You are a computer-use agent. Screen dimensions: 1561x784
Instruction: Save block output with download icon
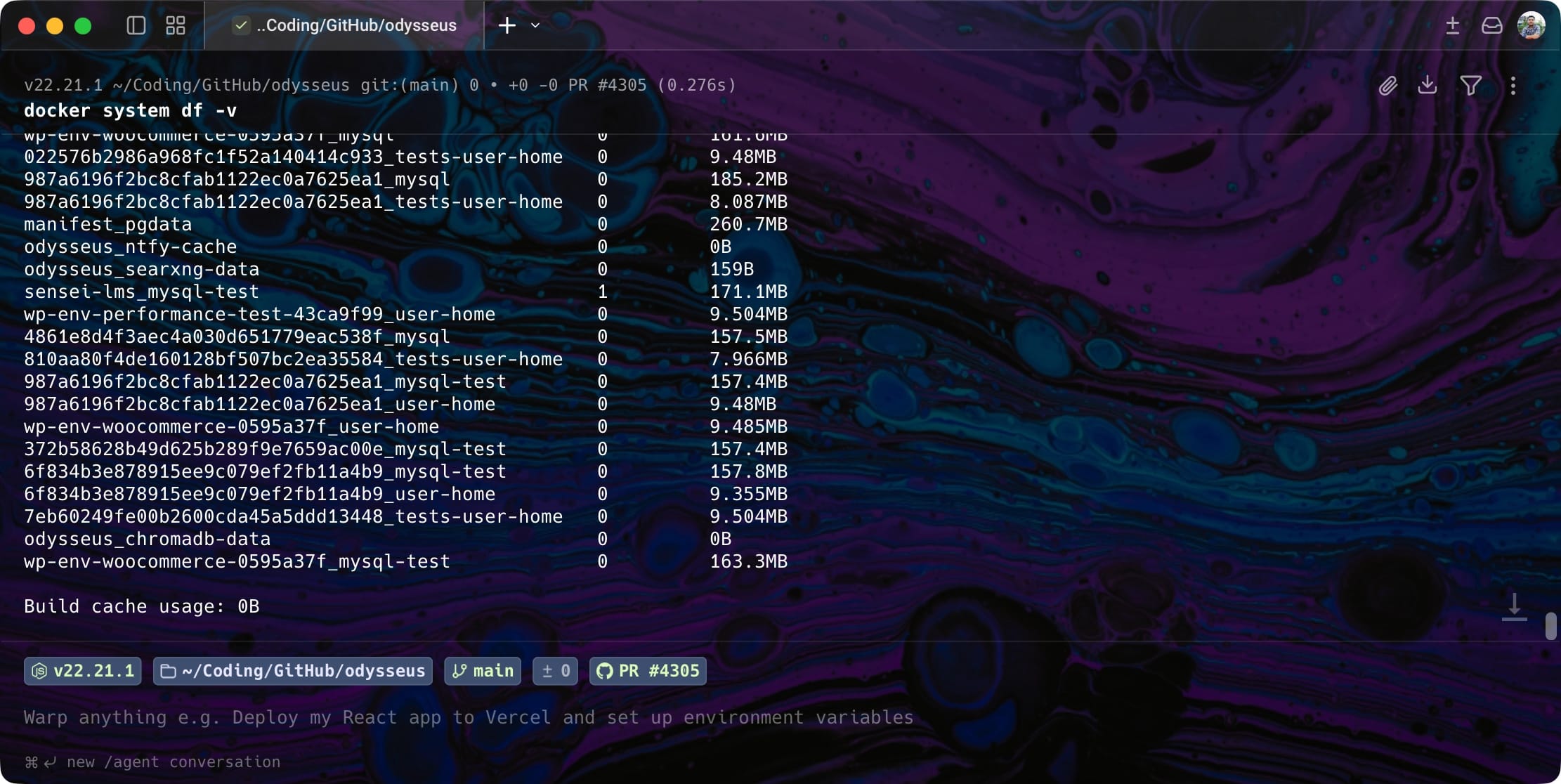pos(1428,86)
